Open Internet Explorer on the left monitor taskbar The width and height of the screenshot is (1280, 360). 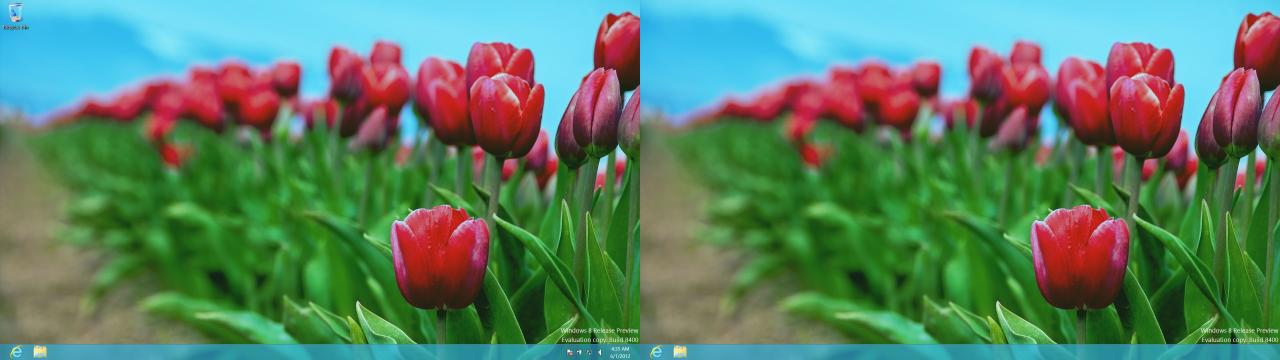click(15, 352)
